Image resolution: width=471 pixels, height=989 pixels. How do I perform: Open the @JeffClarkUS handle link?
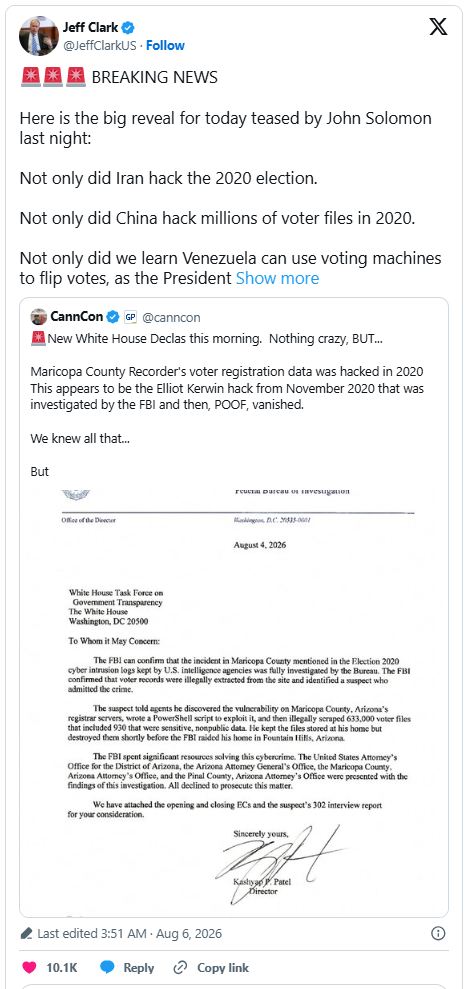click(101, 45)
